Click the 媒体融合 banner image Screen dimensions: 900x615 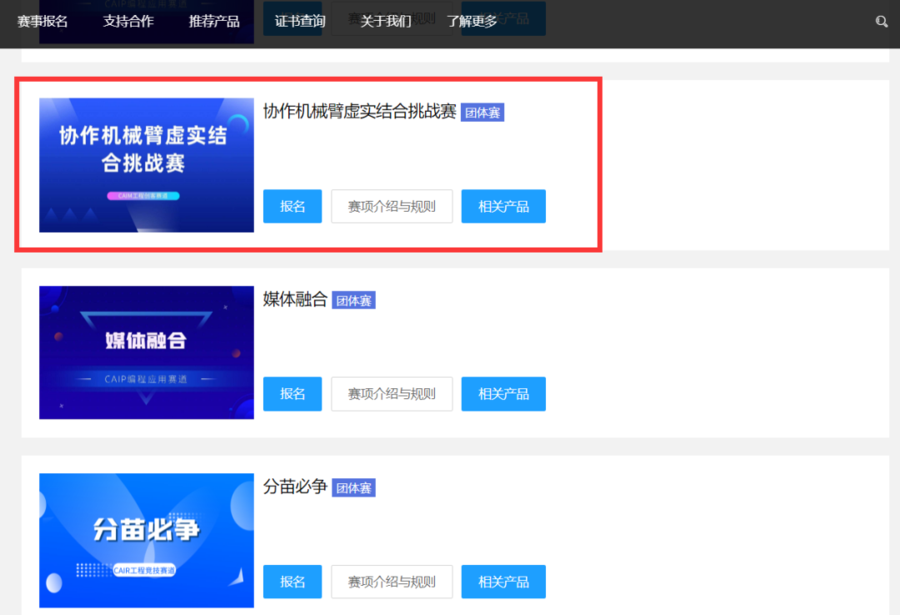pos(145,352)
